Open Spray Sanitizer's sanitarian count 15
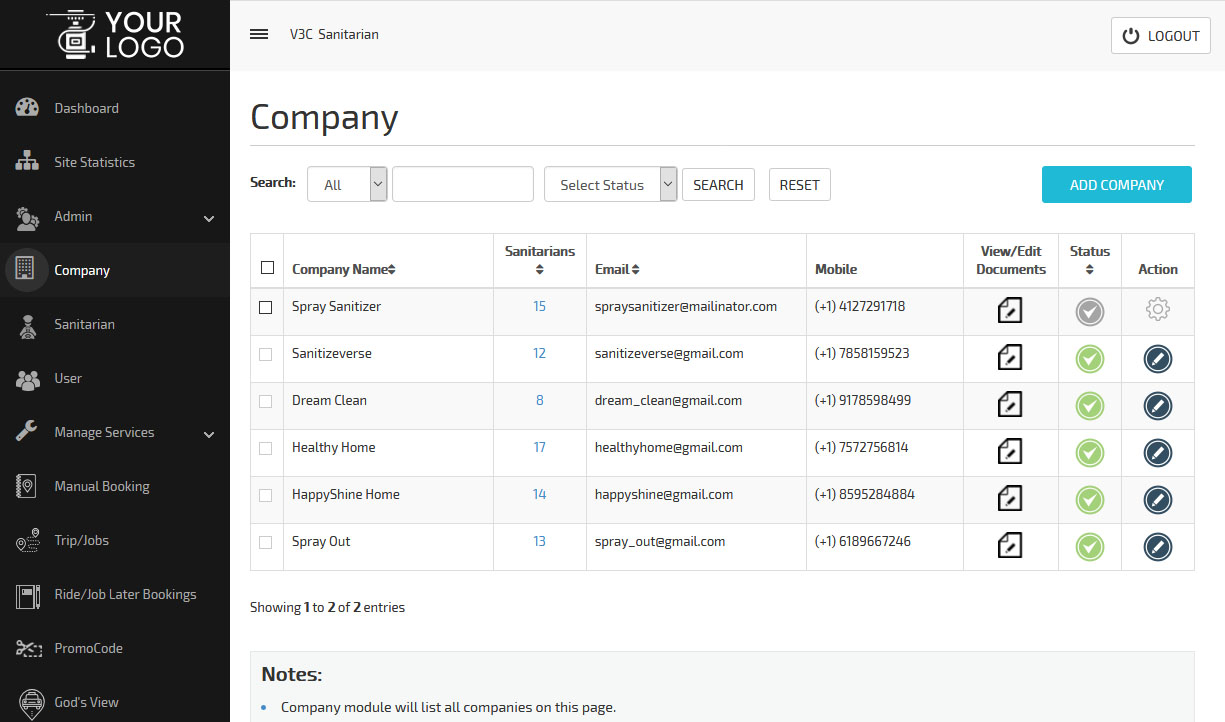Screen dimensions: 1225x722 pos(540,306)
